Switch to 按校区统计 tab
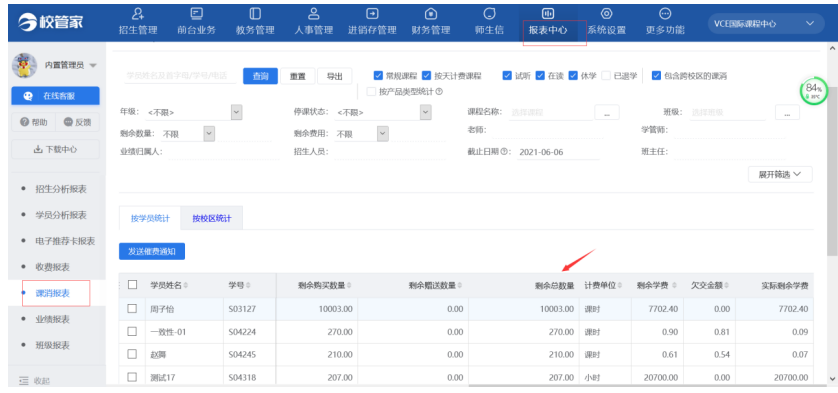 (212, 218)
